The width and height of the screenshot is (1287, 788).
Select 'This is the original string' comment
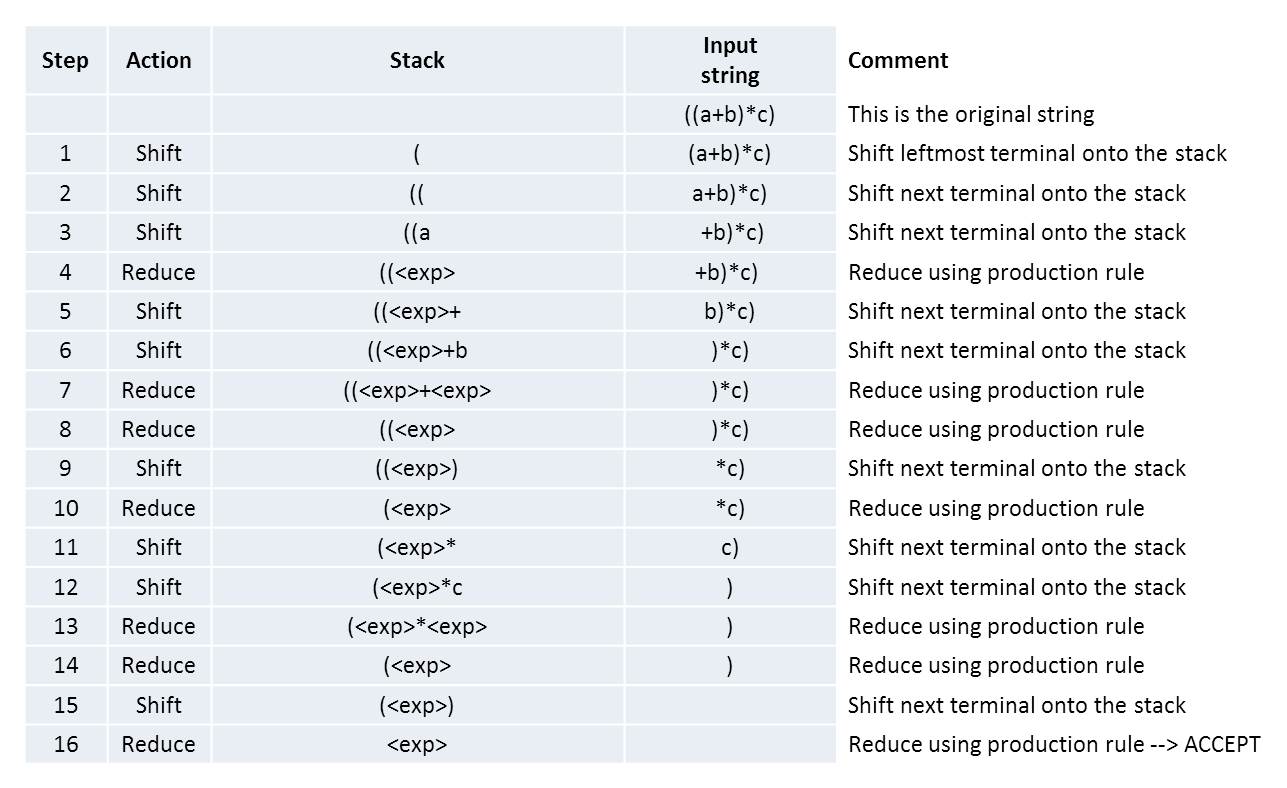[x=971, y=114]
